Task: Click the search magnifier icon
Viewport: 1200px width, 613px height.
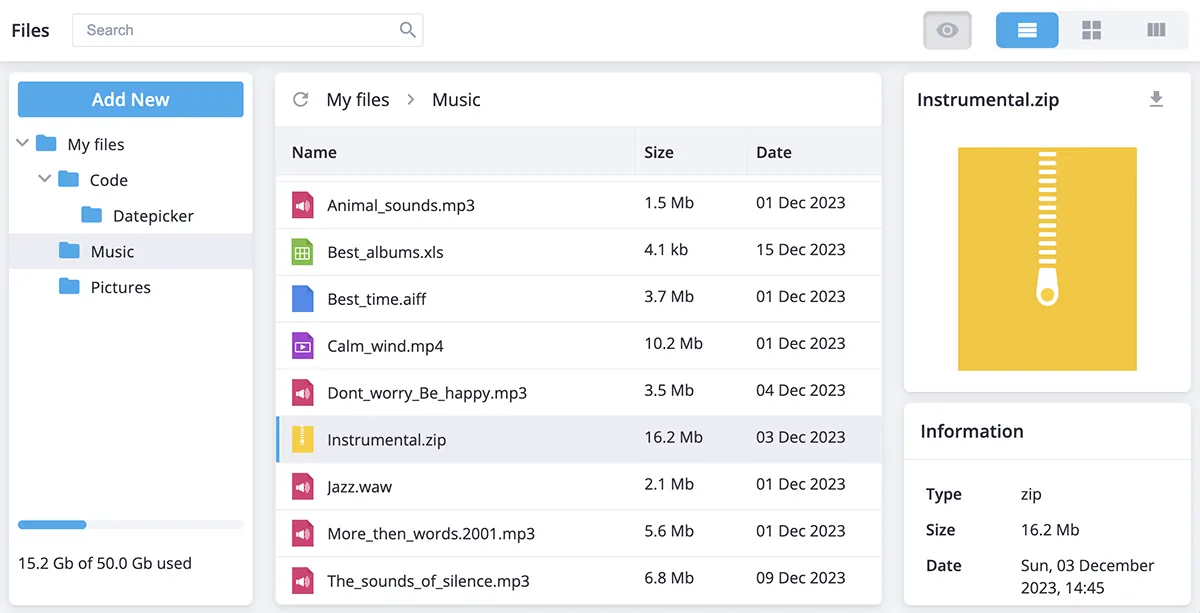Action: tap(407, 30)
